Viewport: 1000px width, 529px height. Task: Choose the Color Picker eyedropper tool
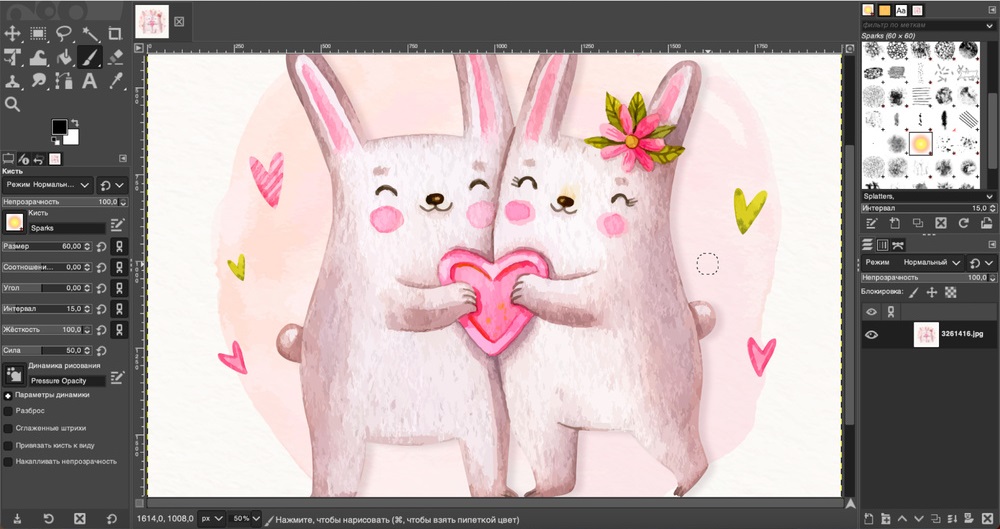tap(115, 82)
